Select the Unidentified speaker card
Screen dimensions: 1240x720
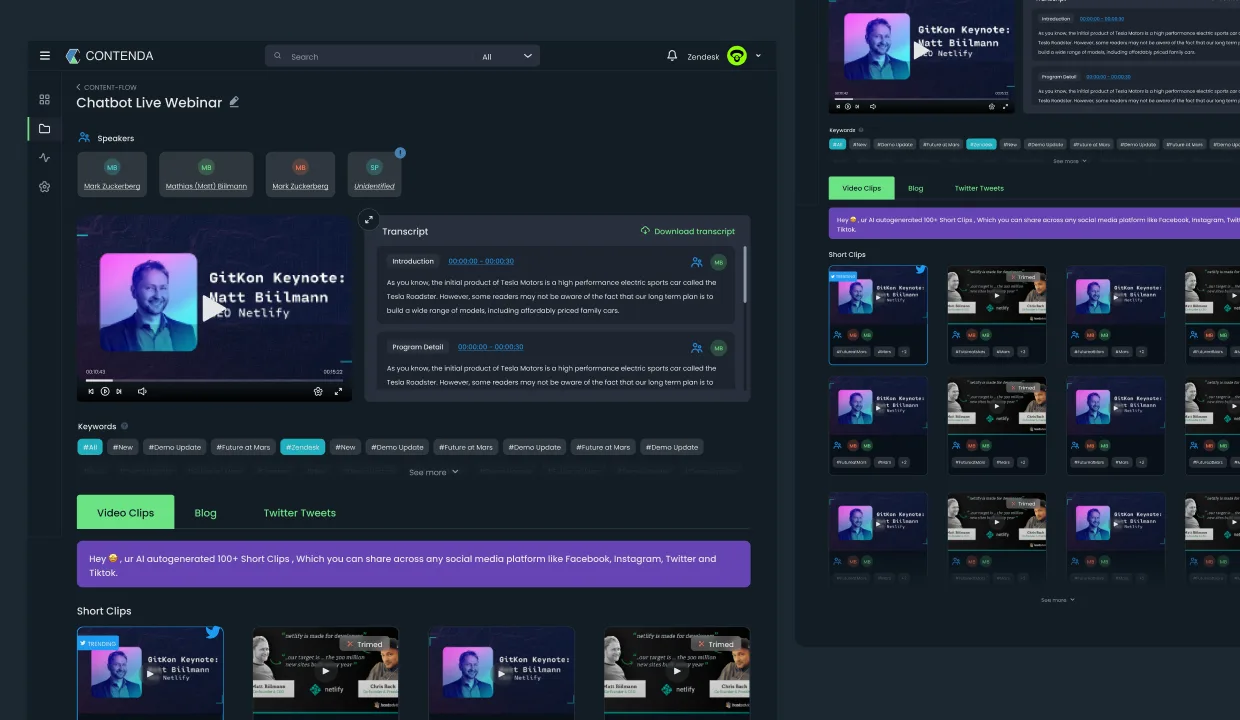[x=374, y=174]
